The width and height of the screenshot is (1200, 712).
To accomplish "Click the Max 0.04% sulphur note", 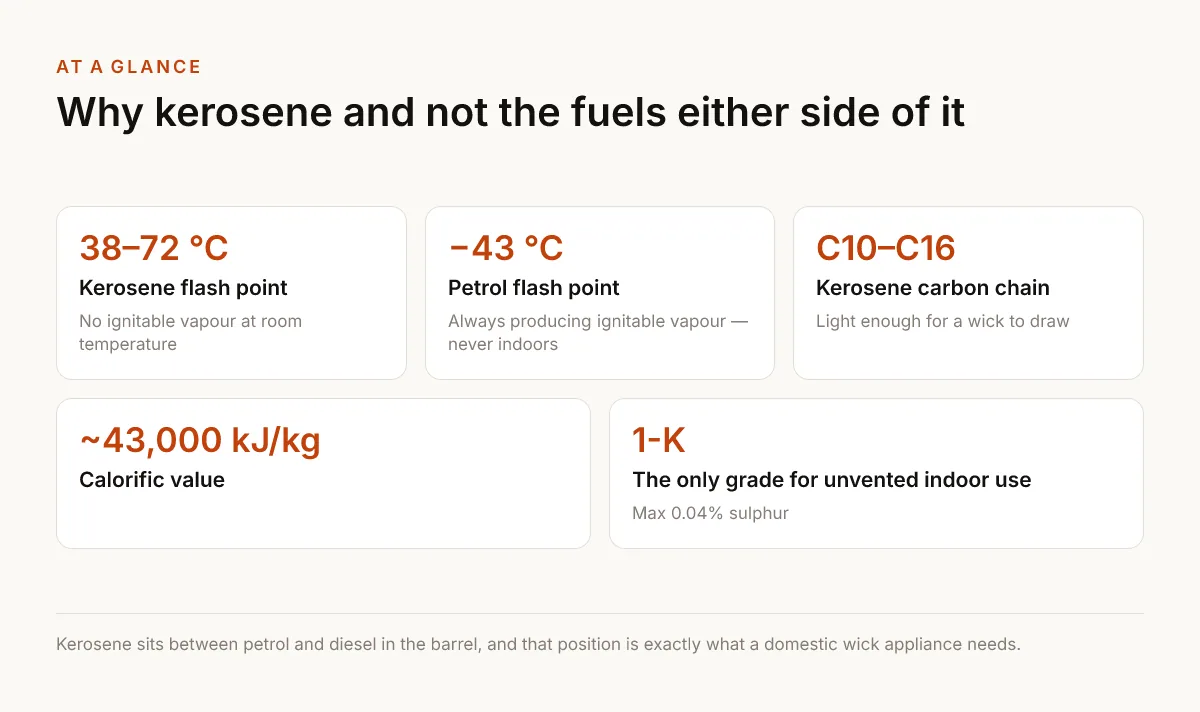I will click(x=711, y=514).
